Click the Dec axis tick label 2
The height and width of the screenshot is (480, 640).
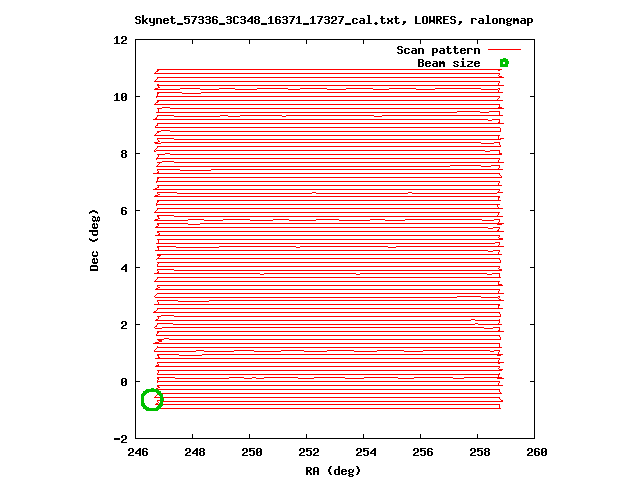tap(124, 325)
